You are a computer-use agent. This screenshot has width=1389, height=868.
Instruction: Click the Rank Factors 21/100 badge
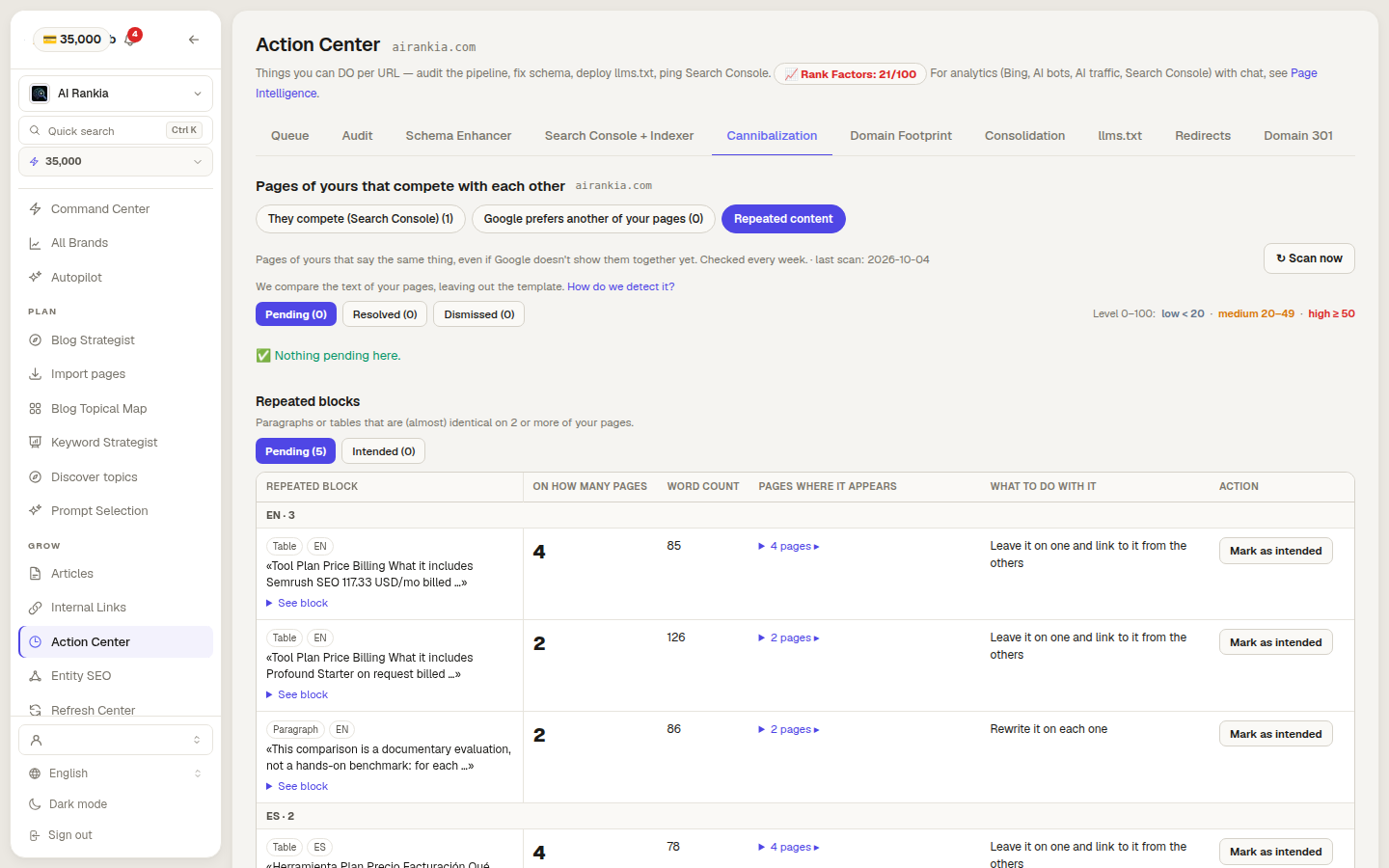click(x=850, y=74)
